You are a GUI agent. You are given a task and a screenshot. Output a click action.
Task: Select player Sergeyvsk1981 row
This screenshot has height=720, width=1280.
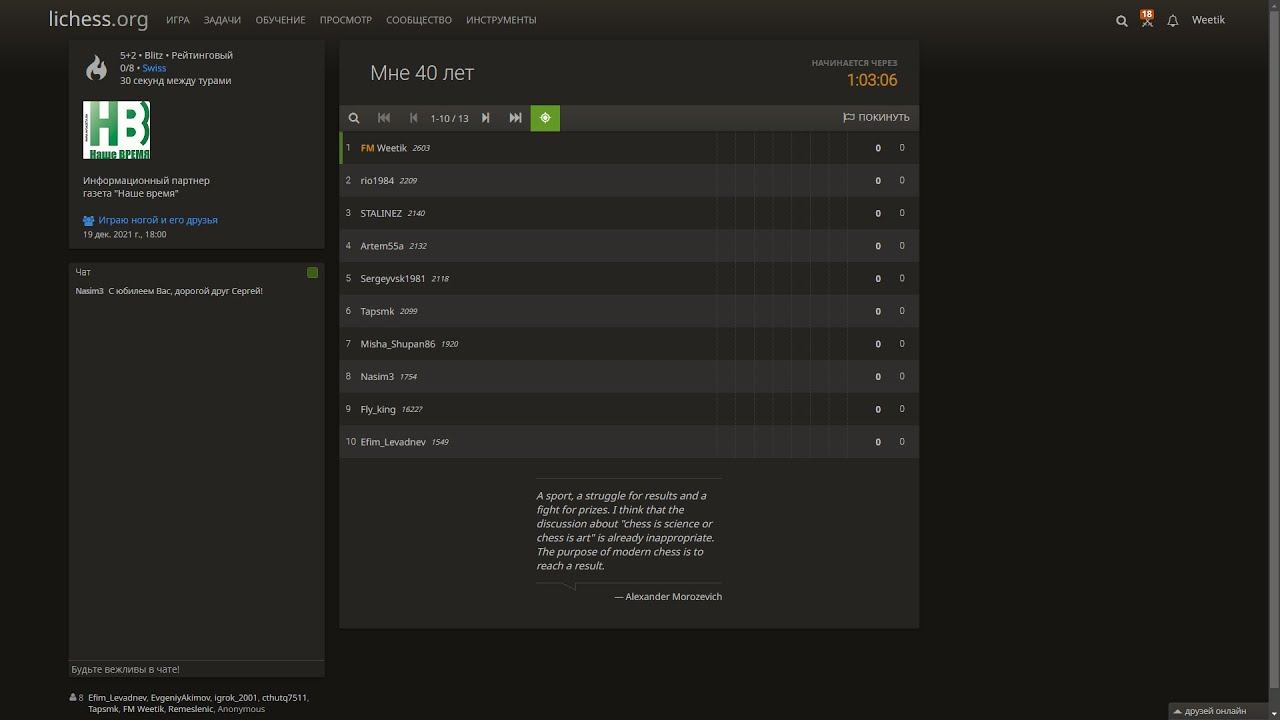pyautogui.click(x=629, y=279)
